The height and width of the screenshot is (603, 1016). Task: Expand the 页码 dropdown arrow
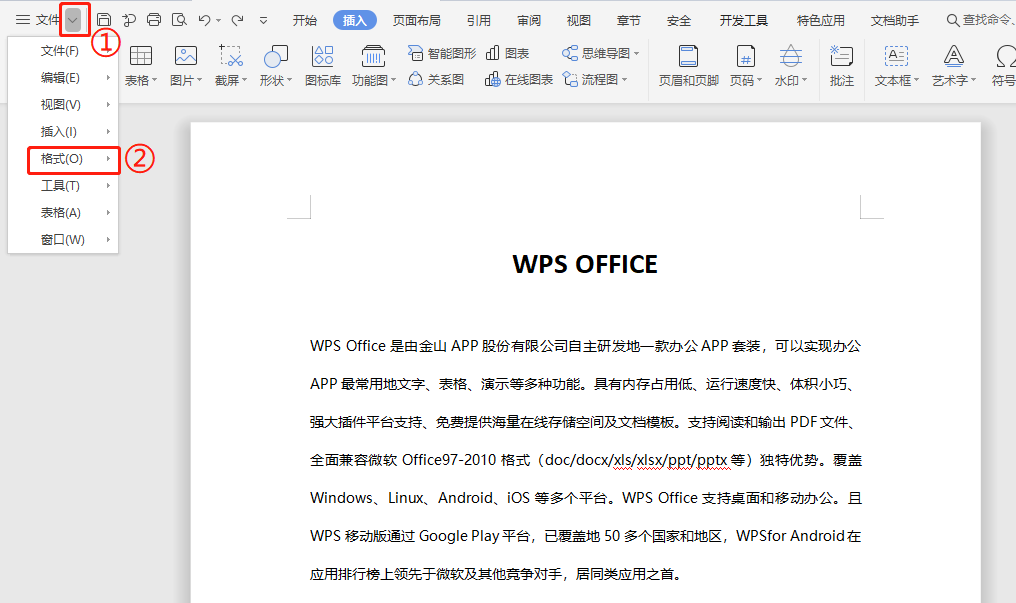pyautogui.click(x=759, y=80)
